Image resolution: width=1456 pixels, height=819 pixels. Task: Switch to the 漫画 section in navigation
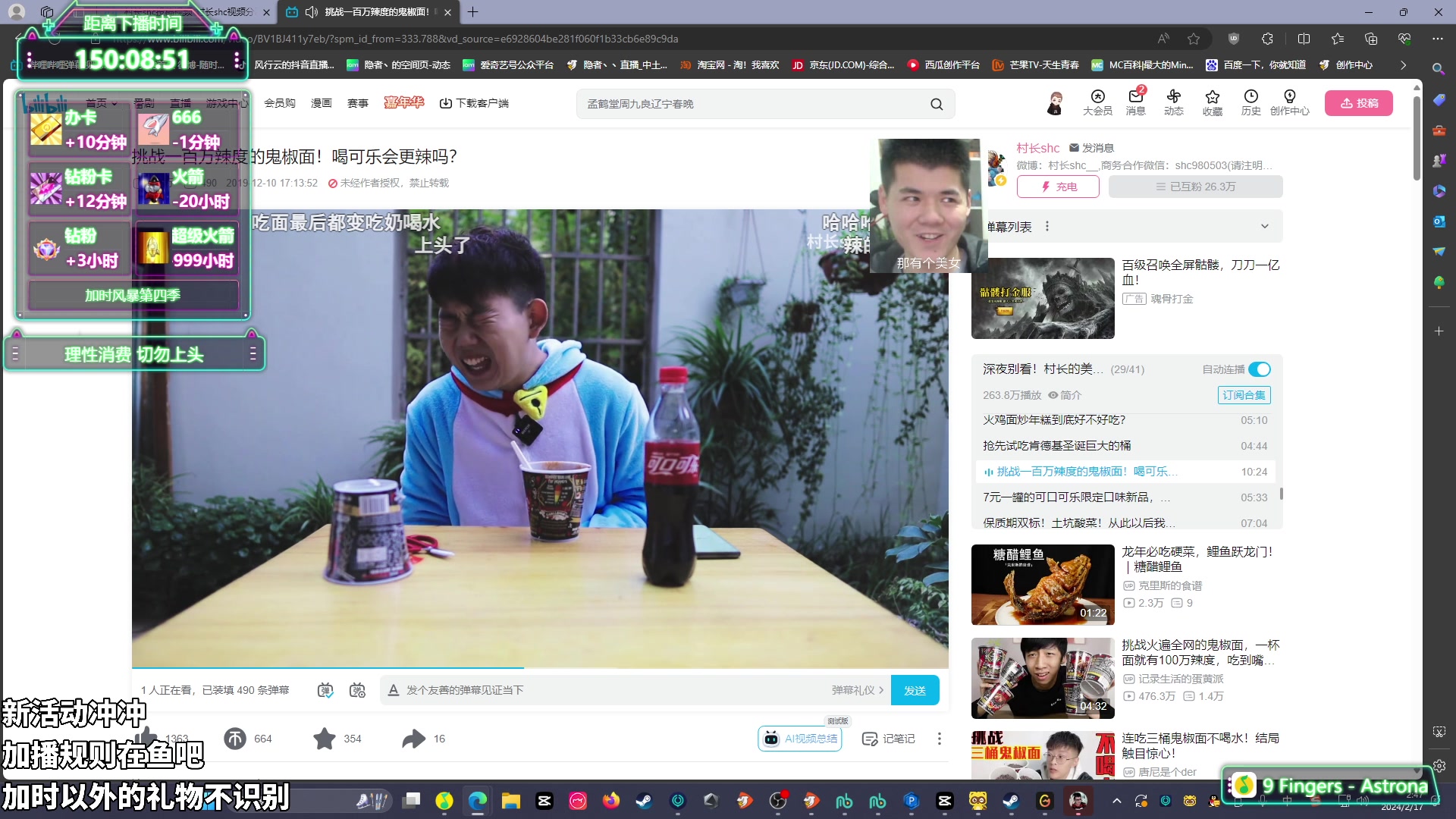click(322, 103)
